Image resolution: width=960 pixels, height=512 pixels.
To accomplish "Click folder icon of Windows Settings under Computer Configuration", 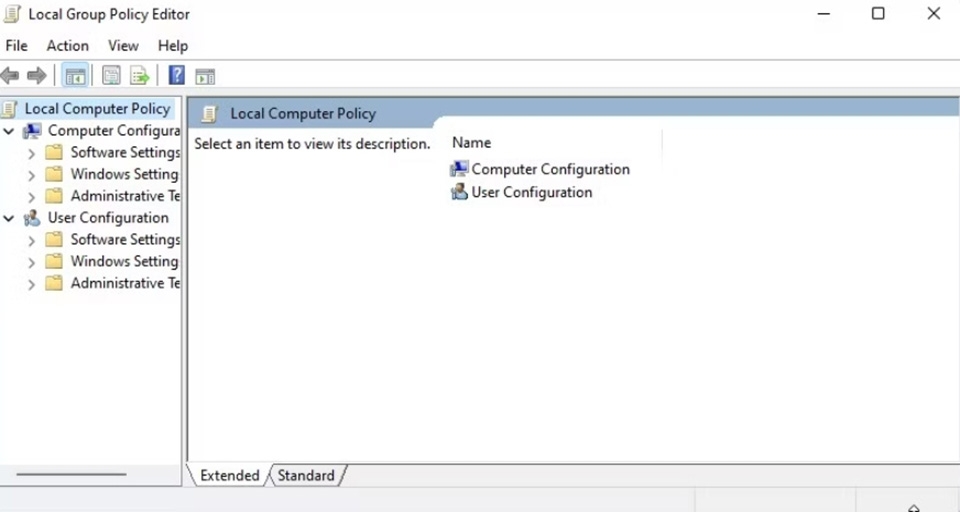I will pyautogui.click(x=54, y=174).
